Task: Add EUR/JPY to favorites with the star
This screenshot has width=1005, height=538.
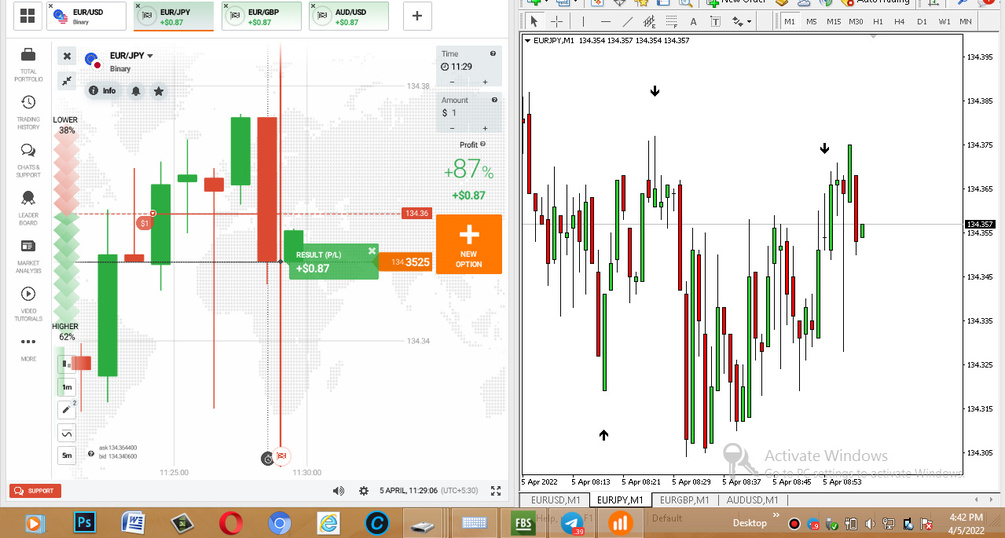Action: coord(158,91)
